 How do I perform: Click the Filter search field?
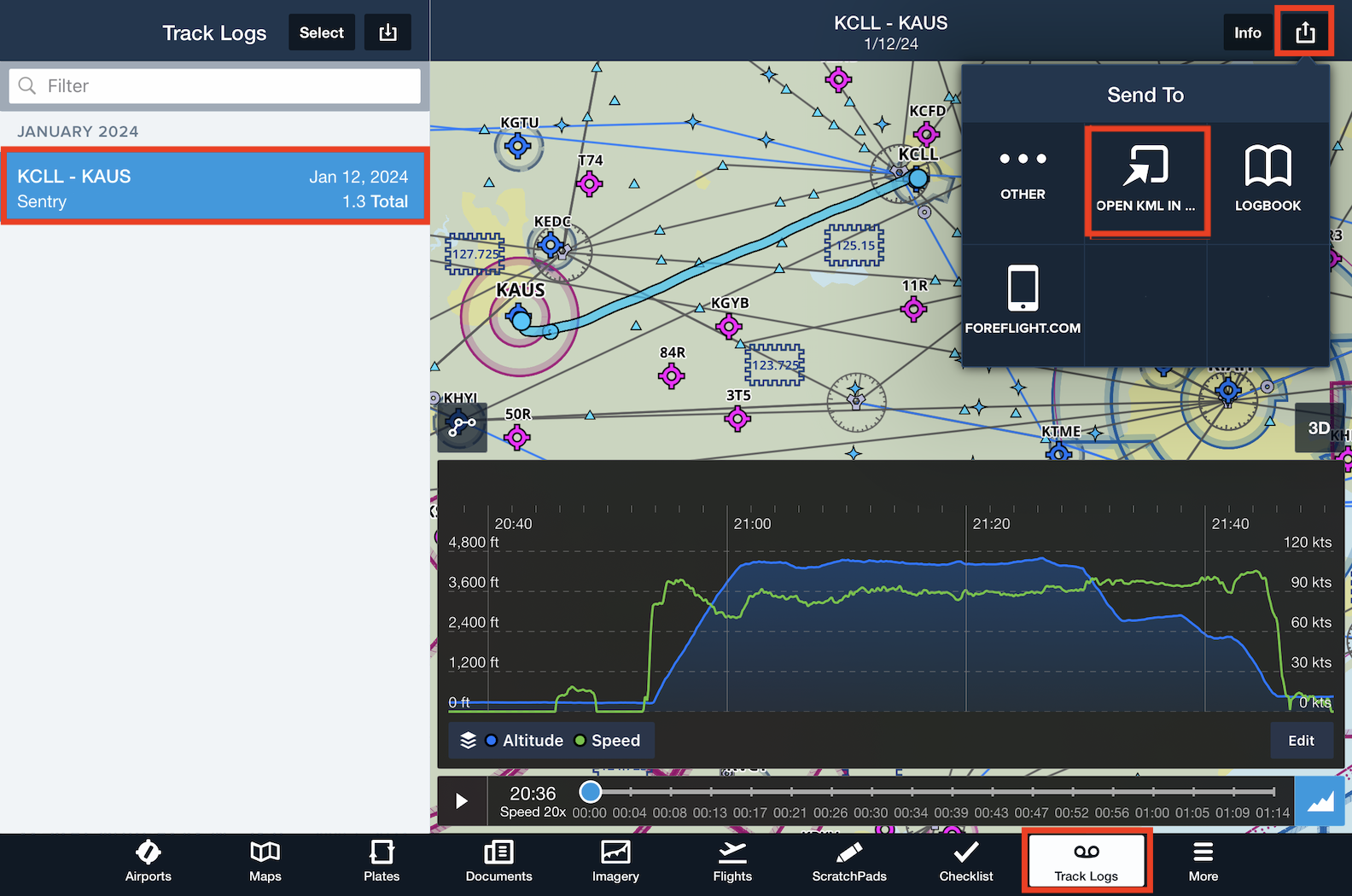click(214, 86)
